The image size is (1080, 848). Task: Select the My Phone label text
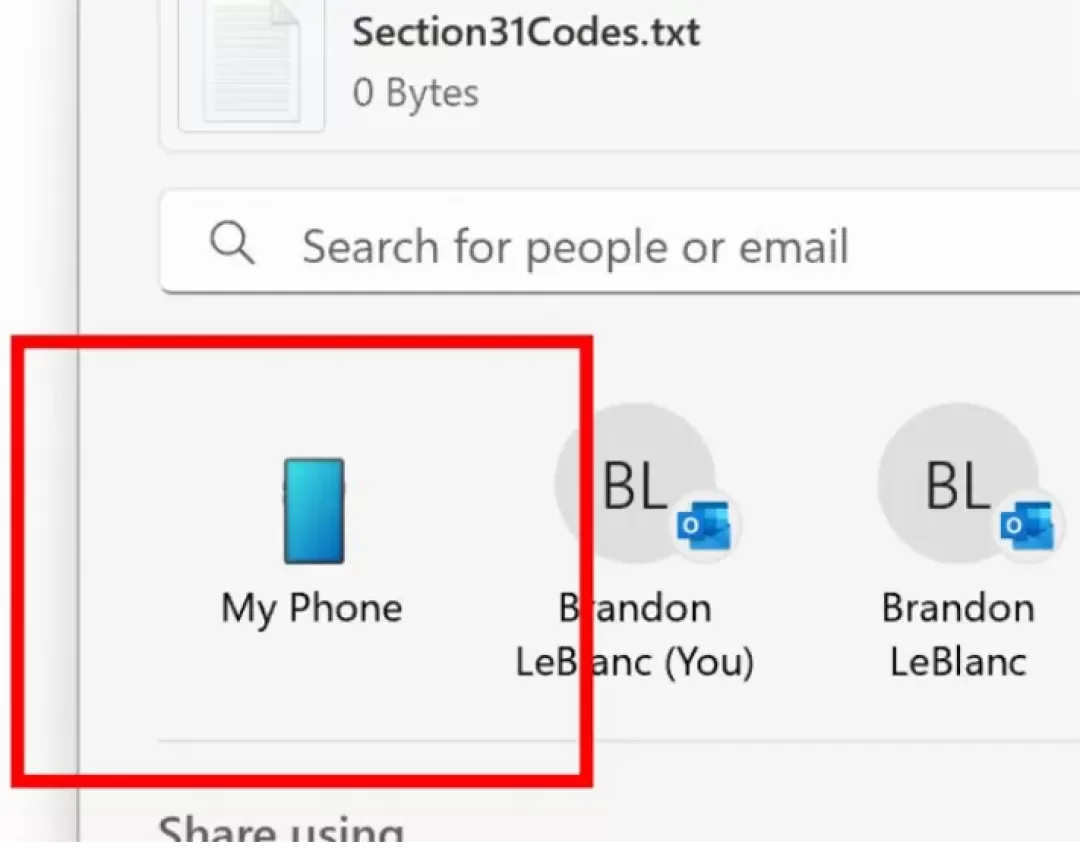pyautogui.click(x=311, y=608)
